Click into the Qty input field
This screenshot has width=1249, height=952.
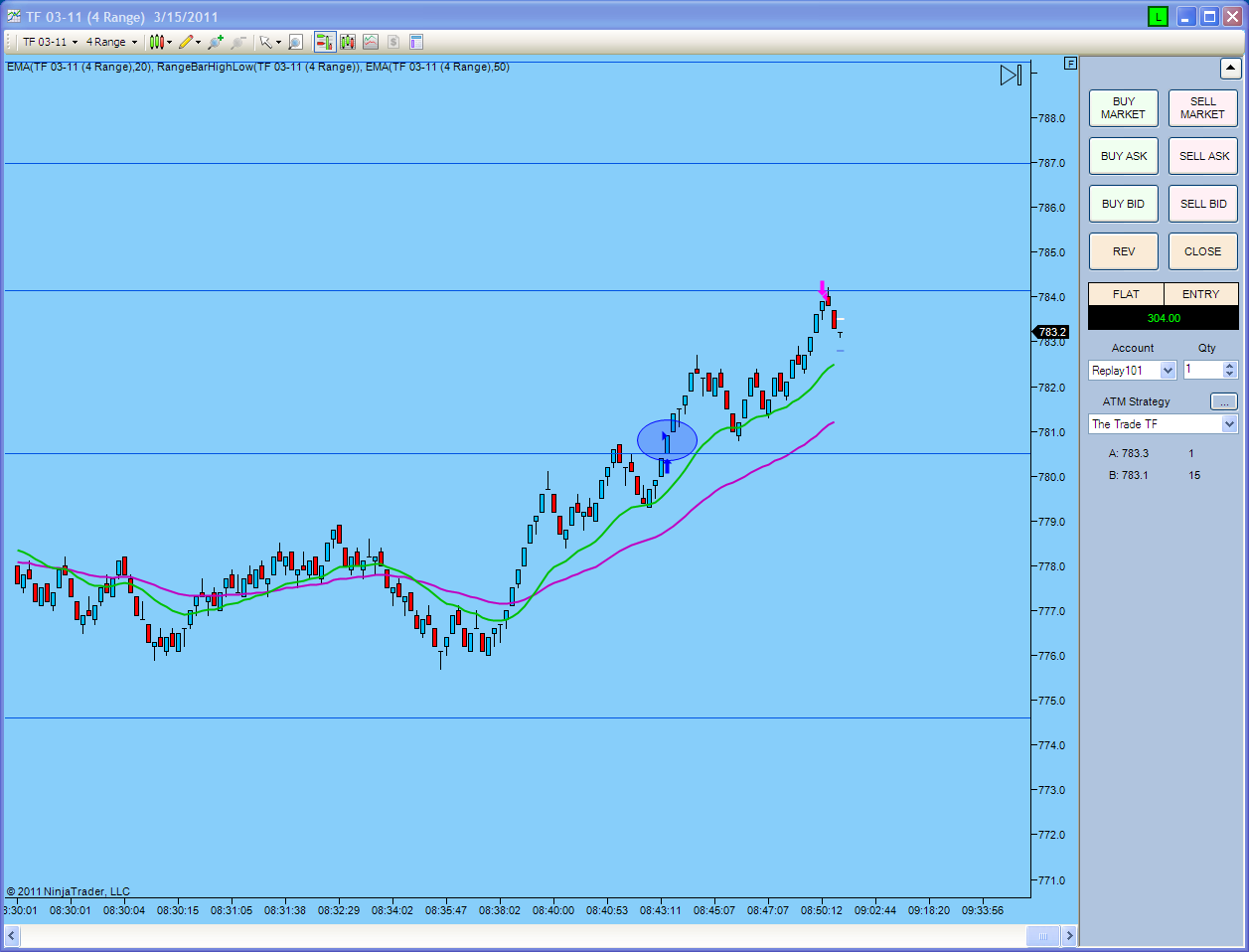(1202, 370)
